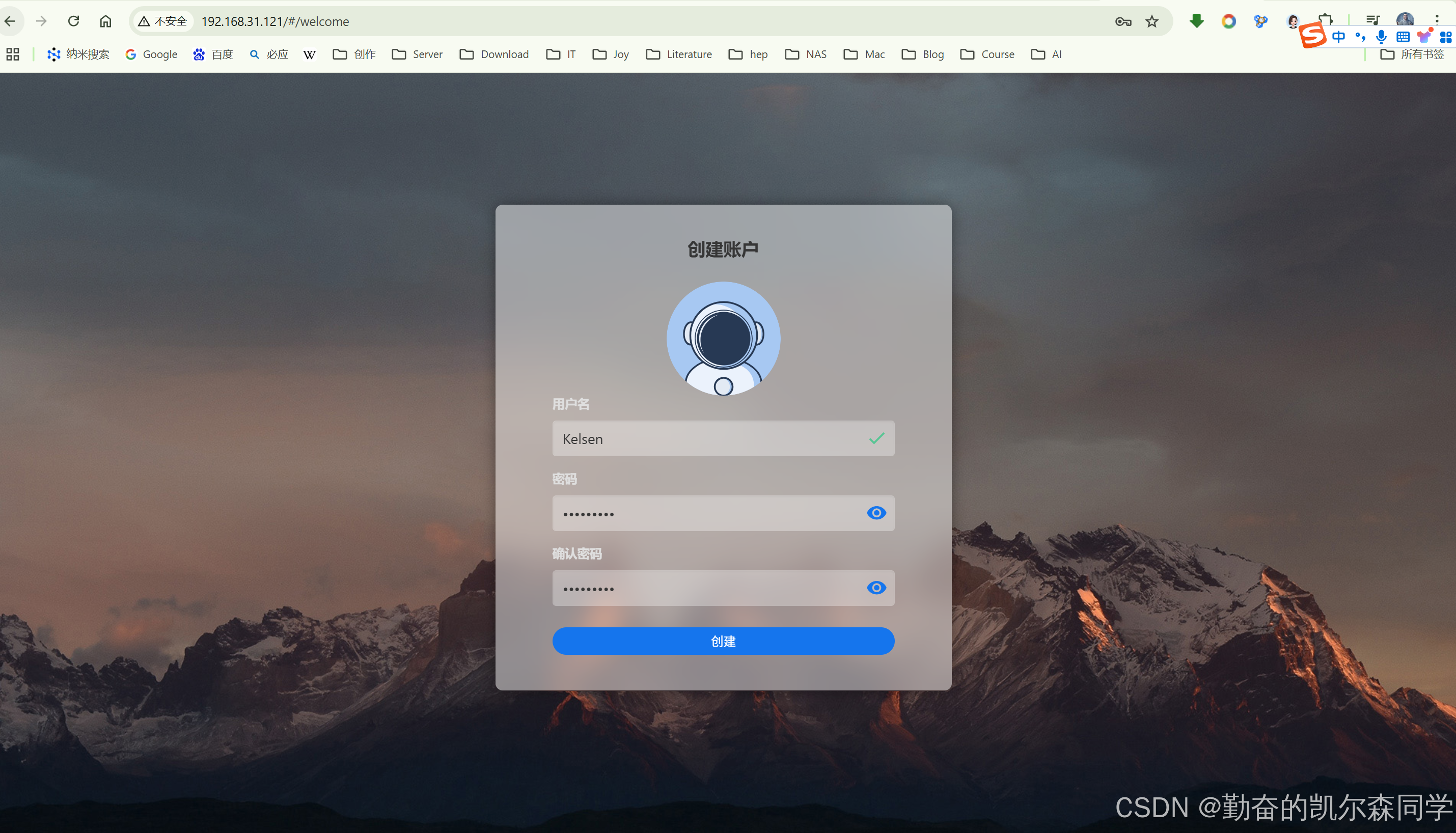This screenshot has height=833, width=1456.
Task: Open the Wikipedia W bookmark
Action: tap(310, 54)
